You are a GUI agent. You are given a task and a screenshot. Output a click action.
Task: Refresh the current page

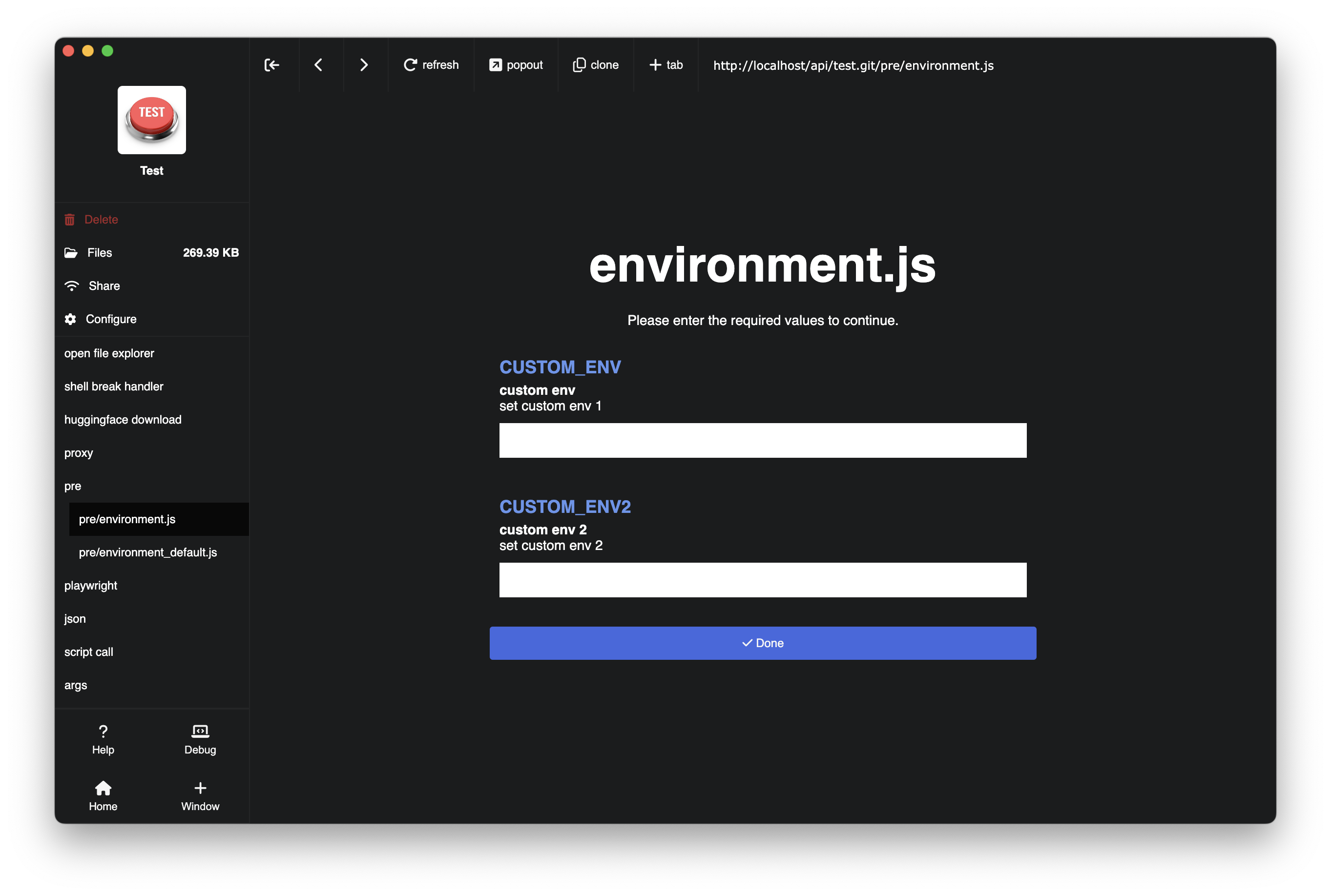point(432,64)
